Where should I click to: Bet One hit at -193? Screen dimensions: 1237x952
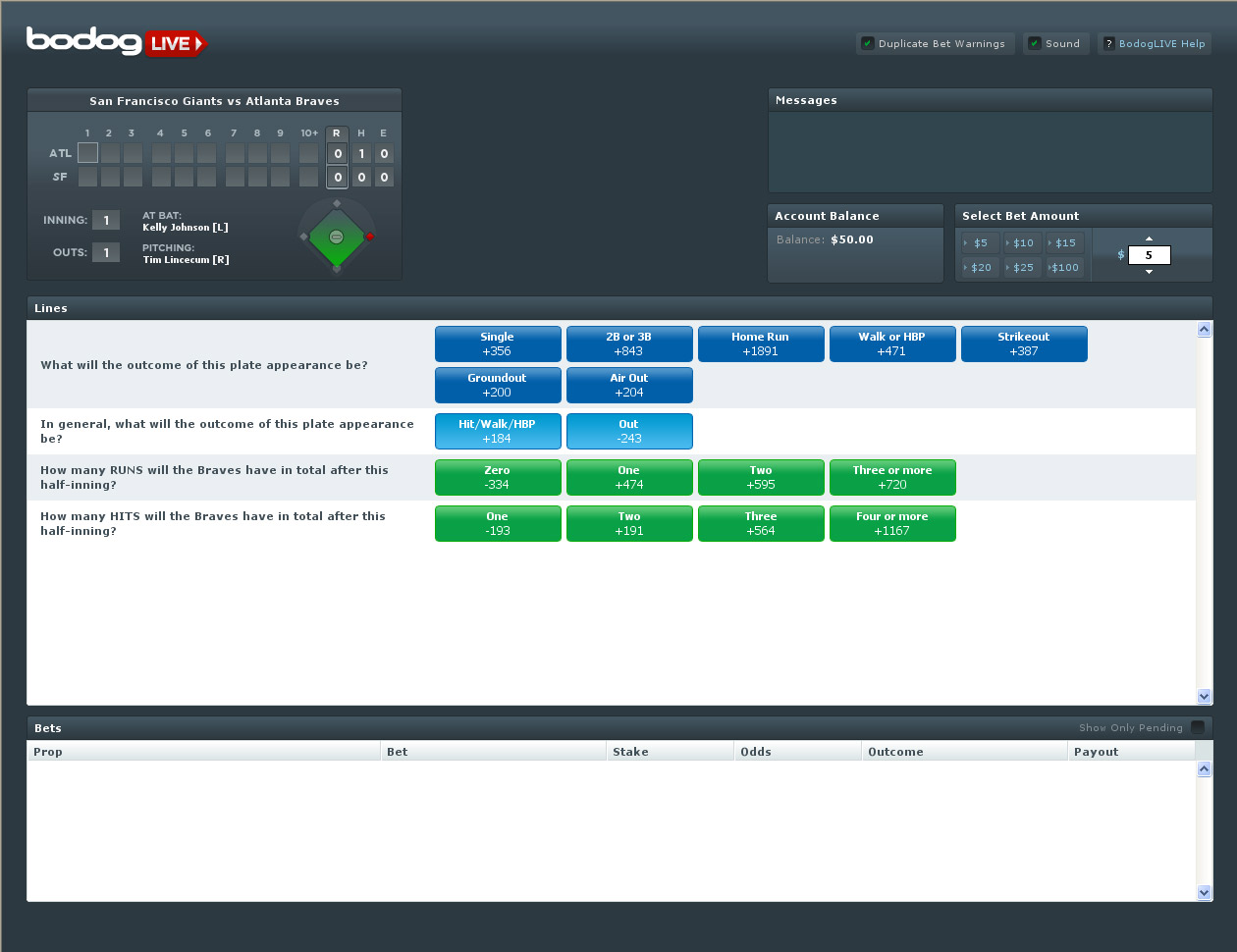498,523
